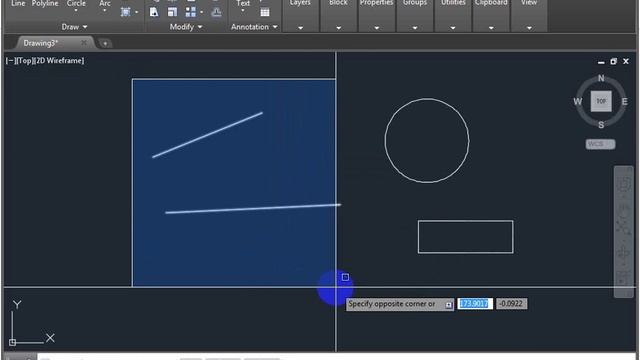Expand the Utilities panel
Viewport: 640px width, 360px height.
tap(453, 28)
